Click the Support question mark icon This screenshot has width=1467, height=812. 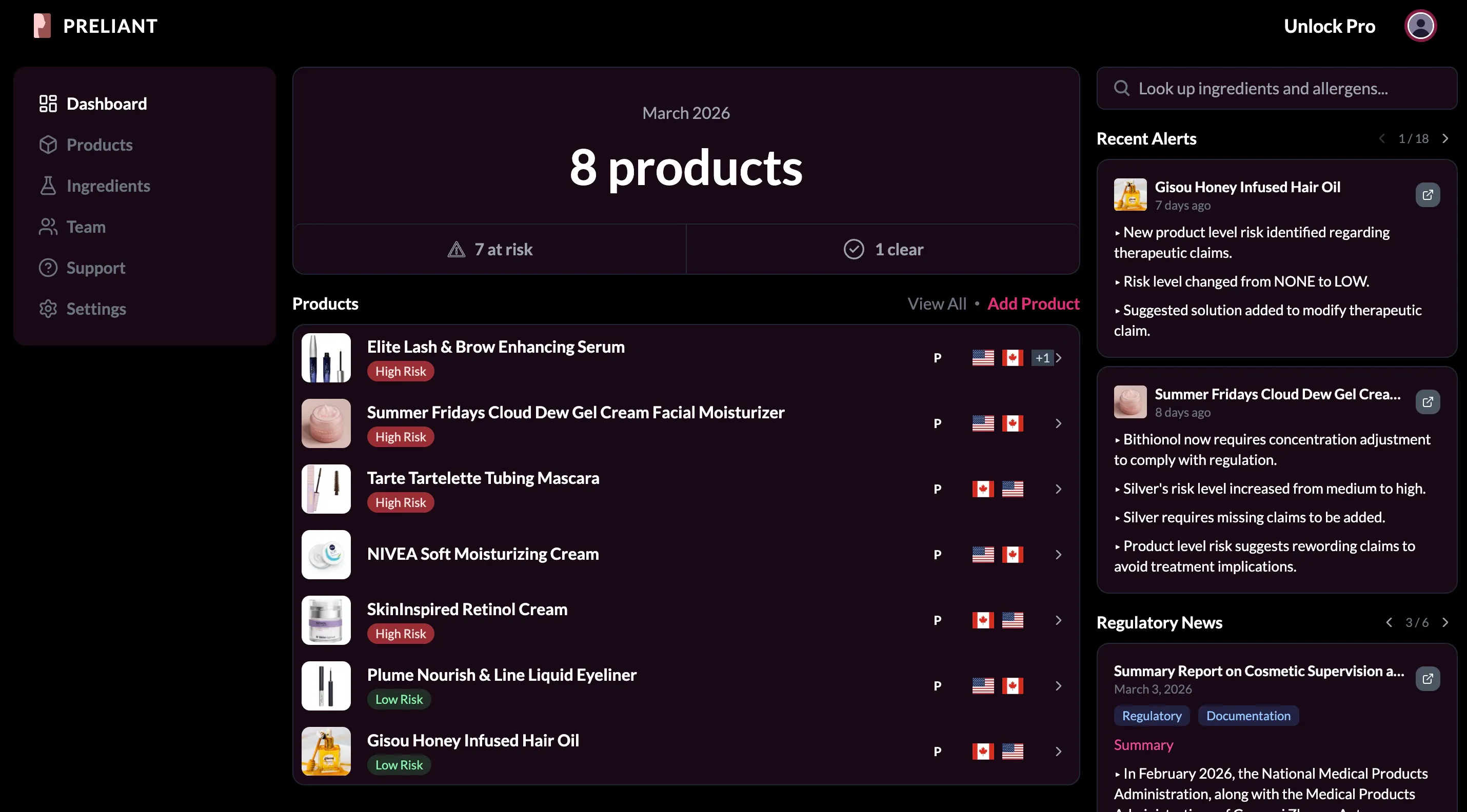[48, 268]
